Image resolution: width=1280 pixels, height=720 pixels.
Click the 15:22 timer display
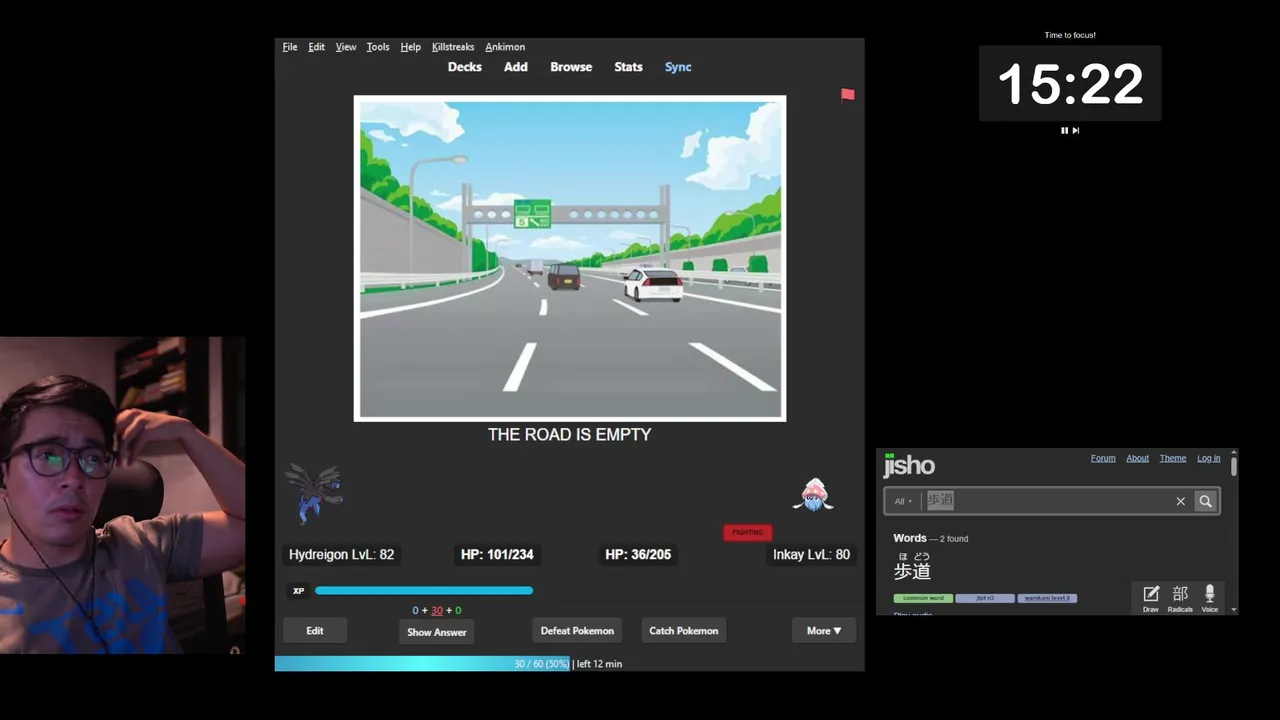tap(1070, 84)
